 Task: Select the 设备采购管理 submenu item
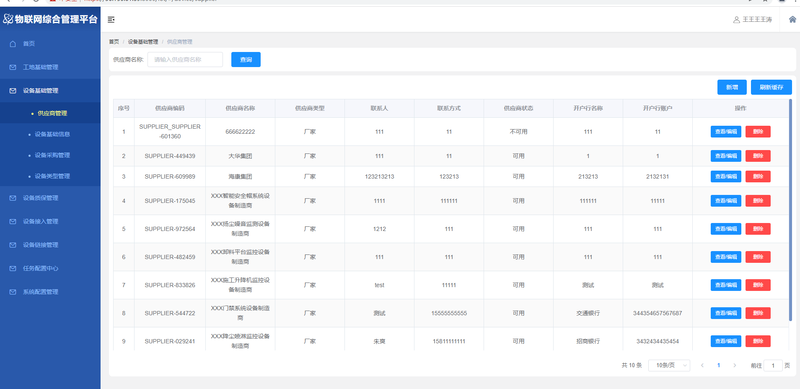pyautogui.click(x=50, y=155)
